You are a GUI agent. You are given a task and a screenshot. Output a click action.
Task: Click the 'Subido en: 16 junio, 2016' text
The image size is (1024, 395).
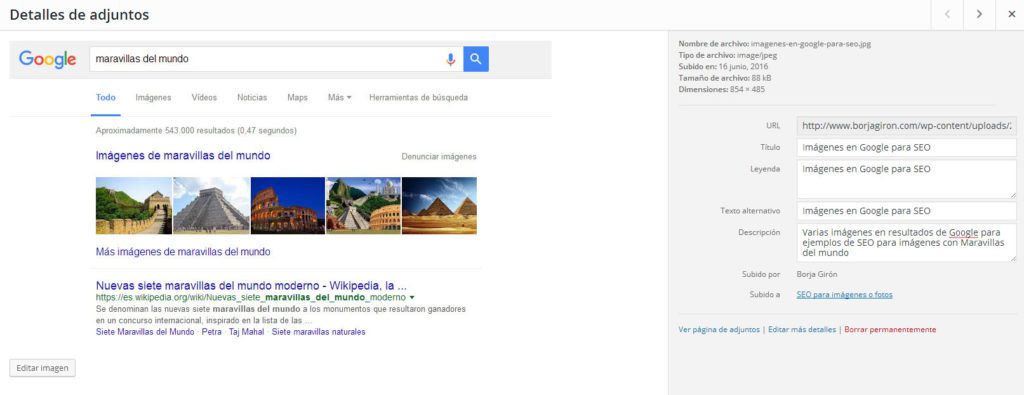[723, 67]
